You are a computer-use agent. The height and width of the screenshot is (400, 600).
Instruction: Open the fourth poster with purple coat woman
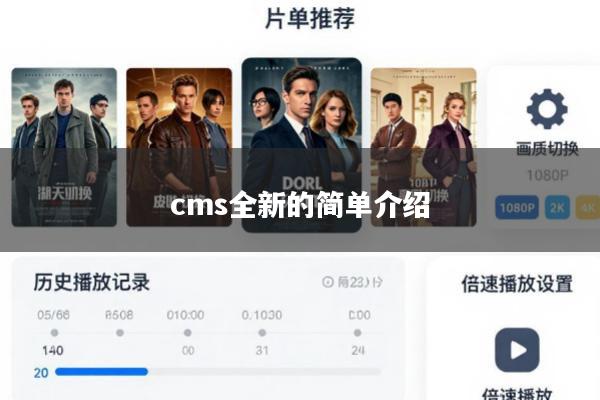pyautogui.click(x=424, y=147)
